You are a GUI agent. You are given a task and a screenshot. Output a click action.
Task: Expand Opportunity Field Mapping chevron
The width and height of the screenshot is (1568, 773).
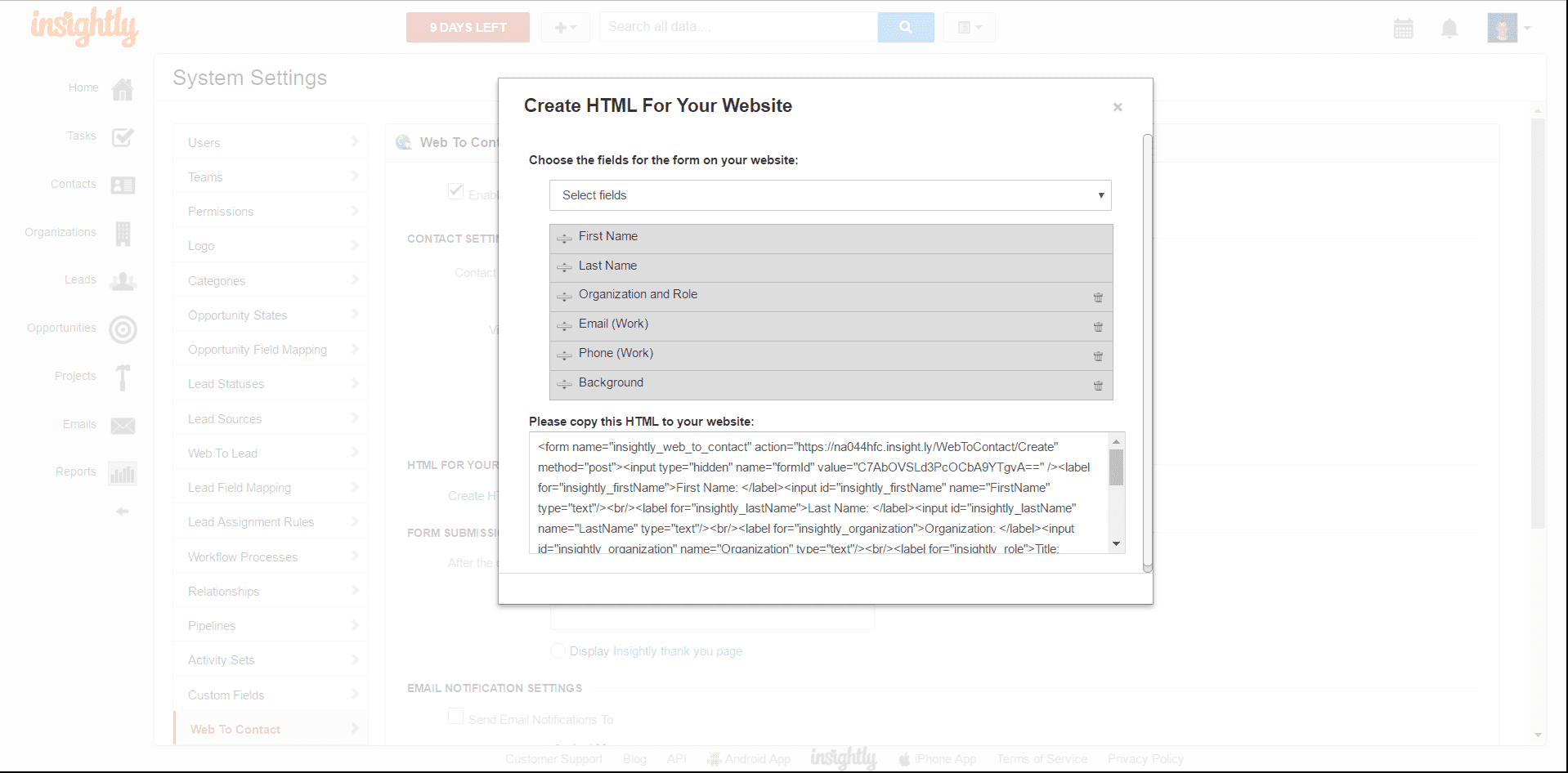(355, 349)
